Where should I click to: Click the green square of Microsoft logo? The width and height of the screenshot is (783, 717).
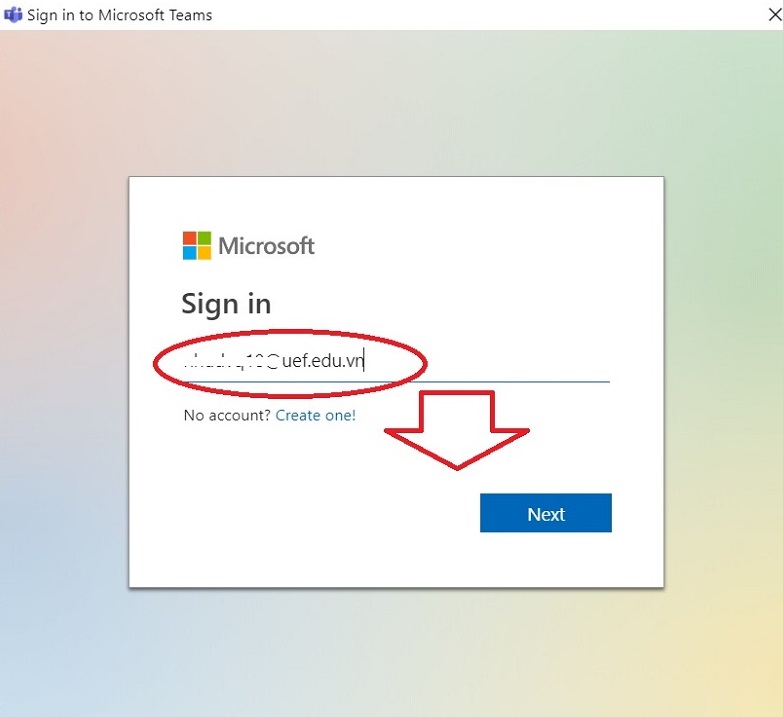click(x=204, y=238)
